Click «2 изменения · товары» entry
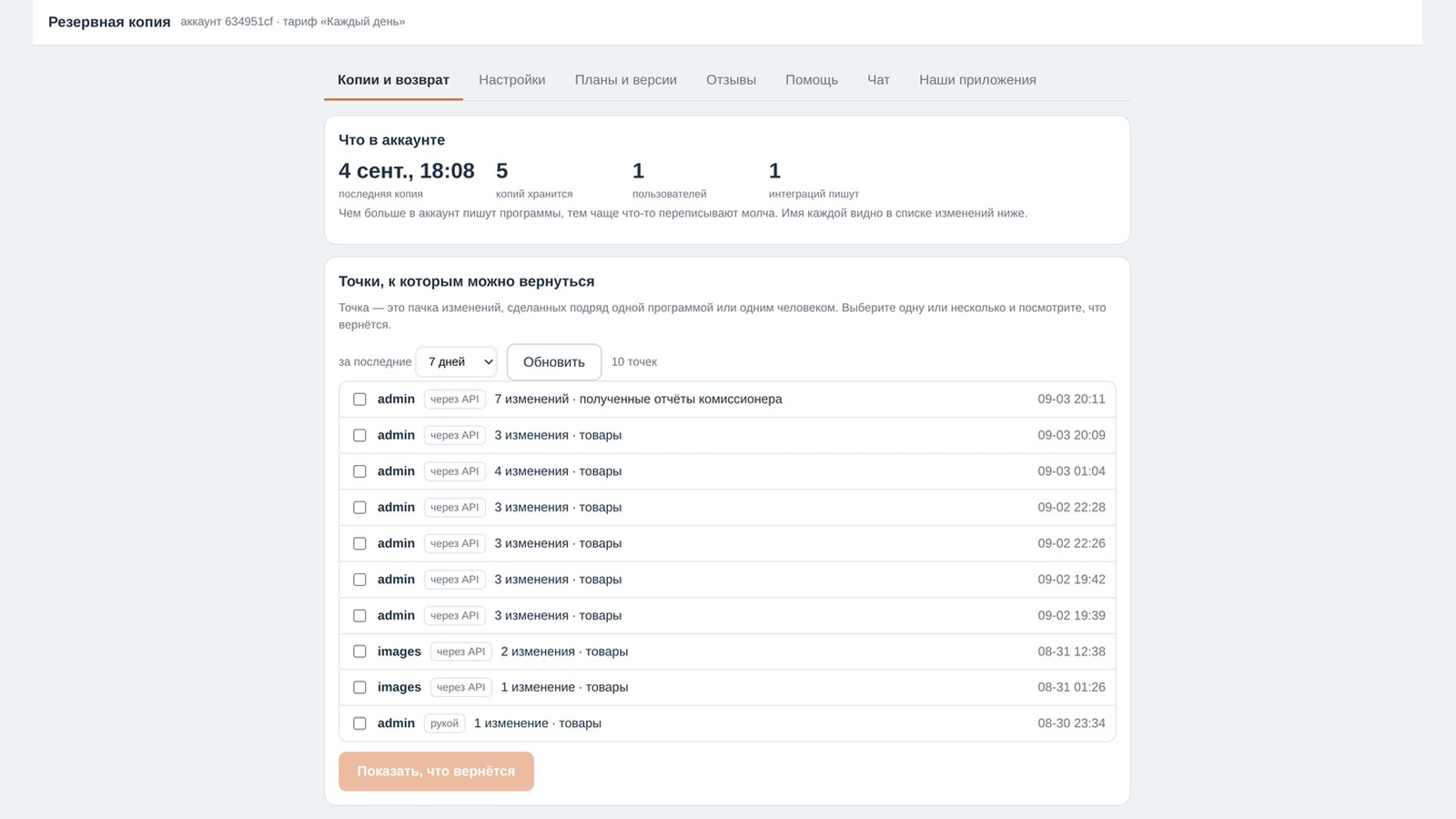The width and height of the screenshot is (1456, 819). [x=564, y=652]
